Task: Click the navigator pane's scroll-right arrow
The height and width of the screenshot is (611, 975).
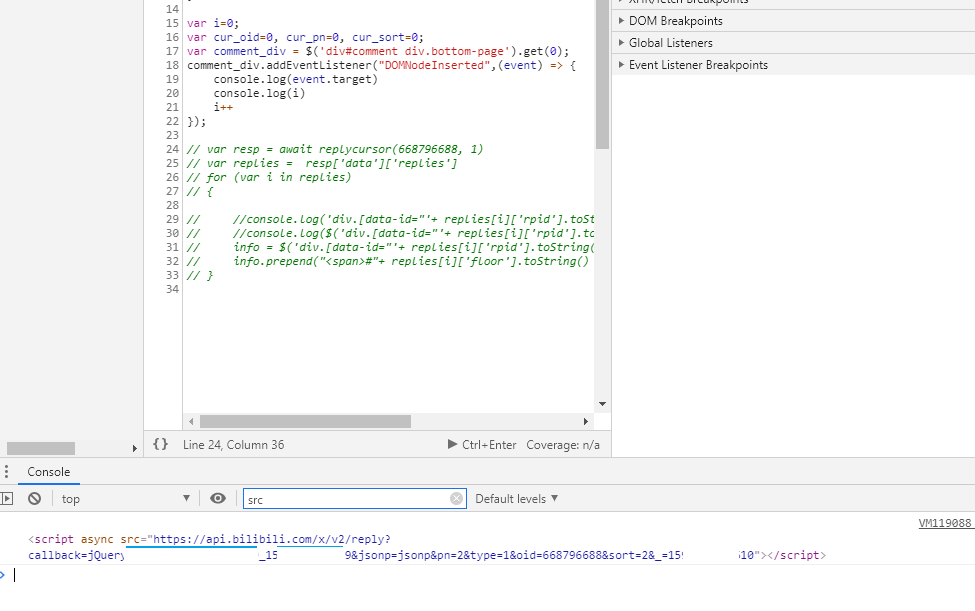Action: point(134,448)
